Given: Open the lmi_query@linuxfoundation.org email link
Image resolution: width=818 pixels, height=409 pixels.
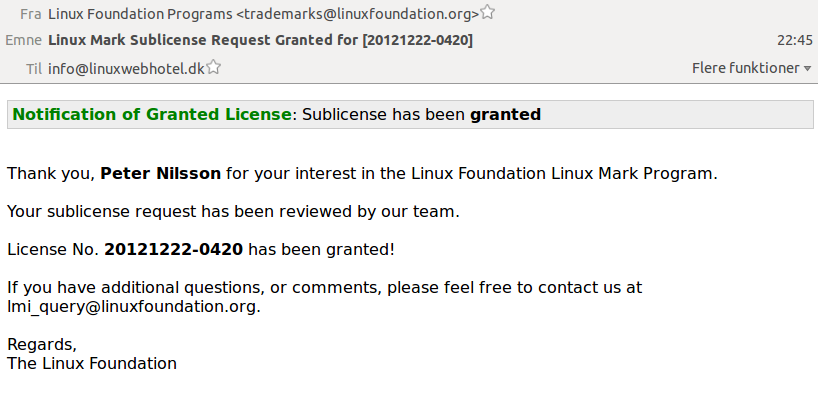Looking at the screenshot, I should click(x=132, y=307).
